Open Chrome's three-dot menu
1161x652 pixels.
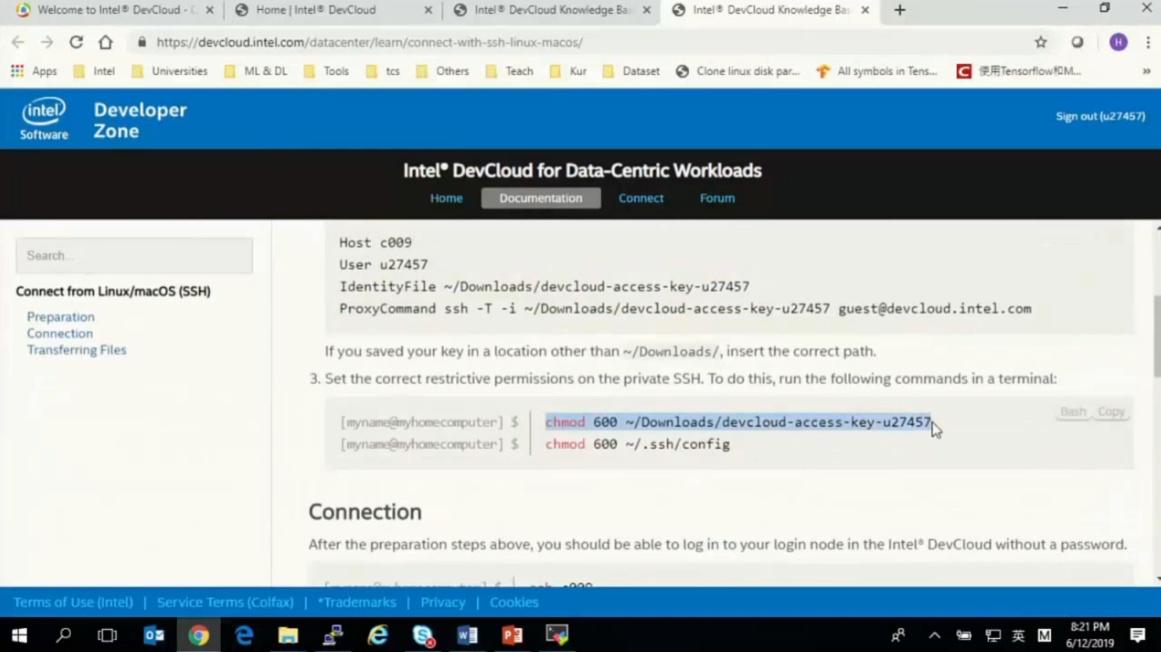1148,42
